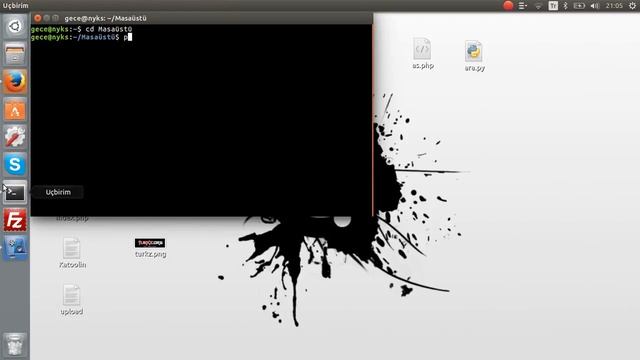Select the Katoolin desktop file
This screenshot has height=360, width=640.
[72, 253]
